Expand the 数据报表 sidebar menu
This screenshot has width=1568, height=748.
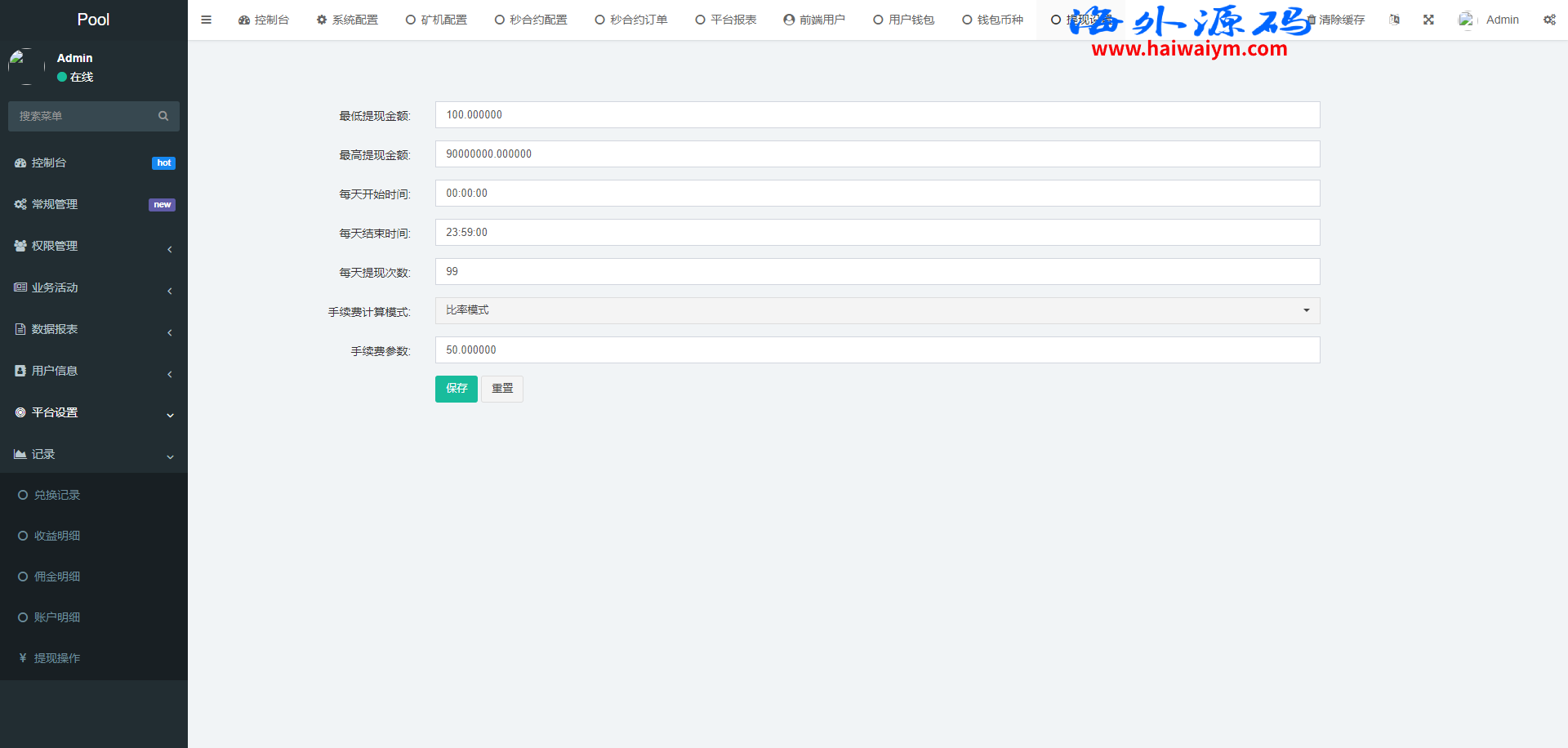pyautogui.click(x=93, y=330)
